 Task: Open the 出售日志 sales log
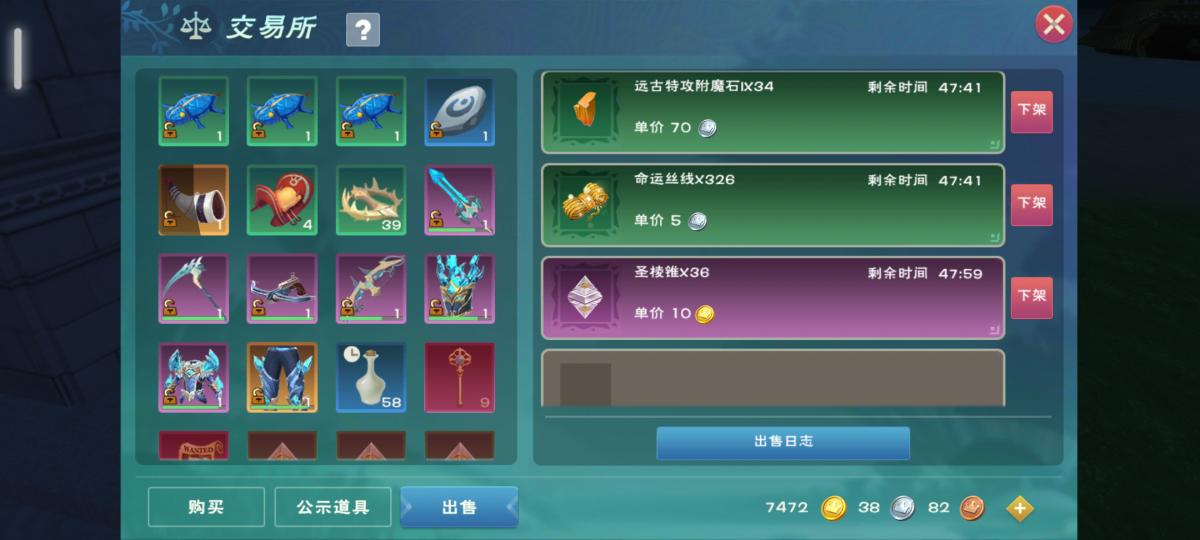point(783,442)
